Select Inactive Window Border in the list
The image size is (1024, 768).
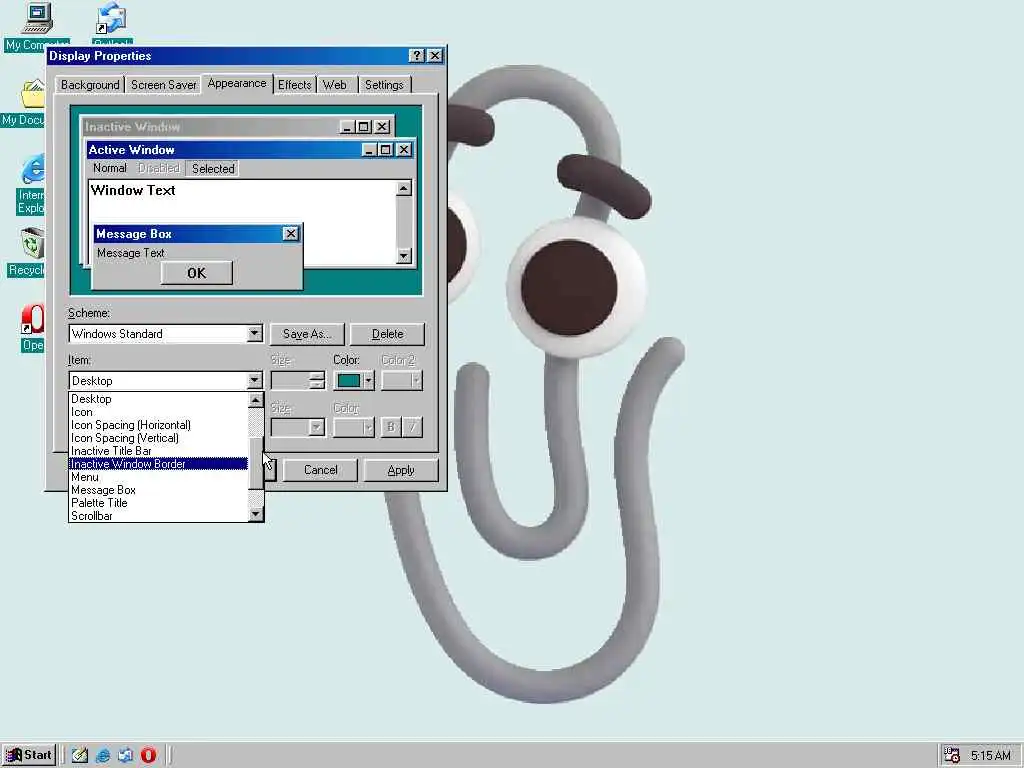coord(159,464)
